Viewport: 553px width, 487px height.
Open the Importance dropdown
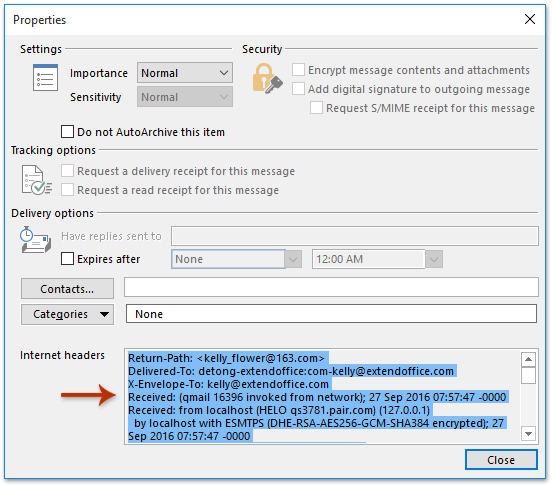(185, 73)
